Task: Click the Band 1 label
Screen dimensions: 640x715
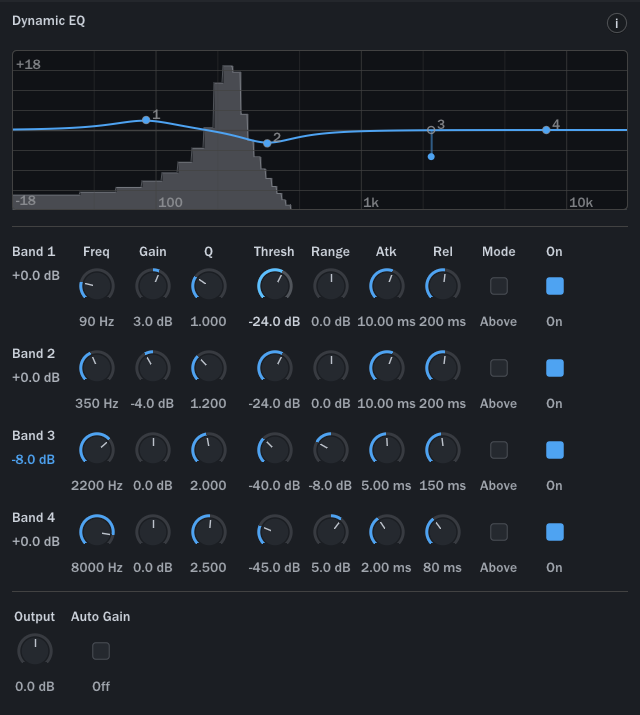Action: click(33, 252)
